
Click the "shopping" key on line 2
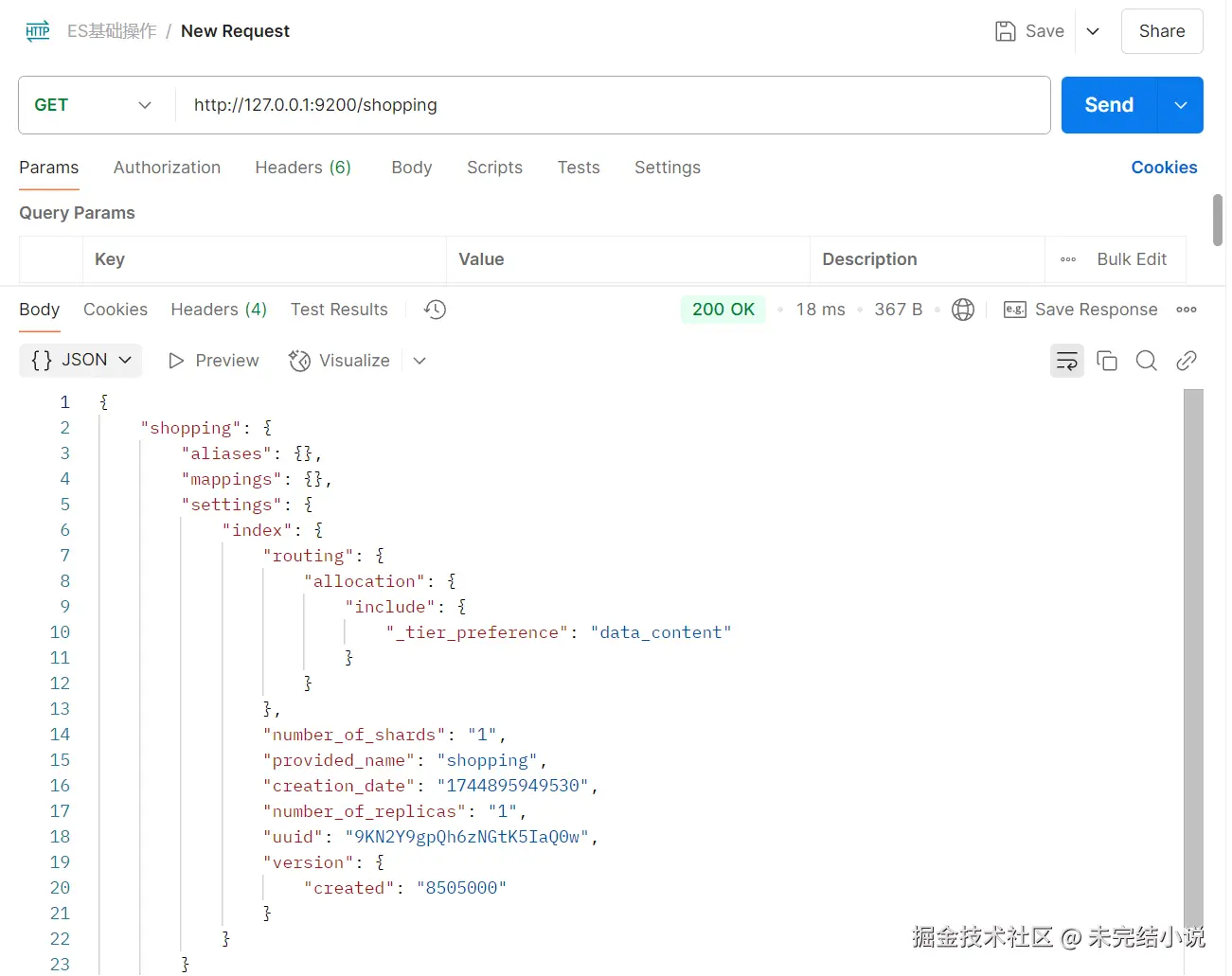[x=190, y=428]
